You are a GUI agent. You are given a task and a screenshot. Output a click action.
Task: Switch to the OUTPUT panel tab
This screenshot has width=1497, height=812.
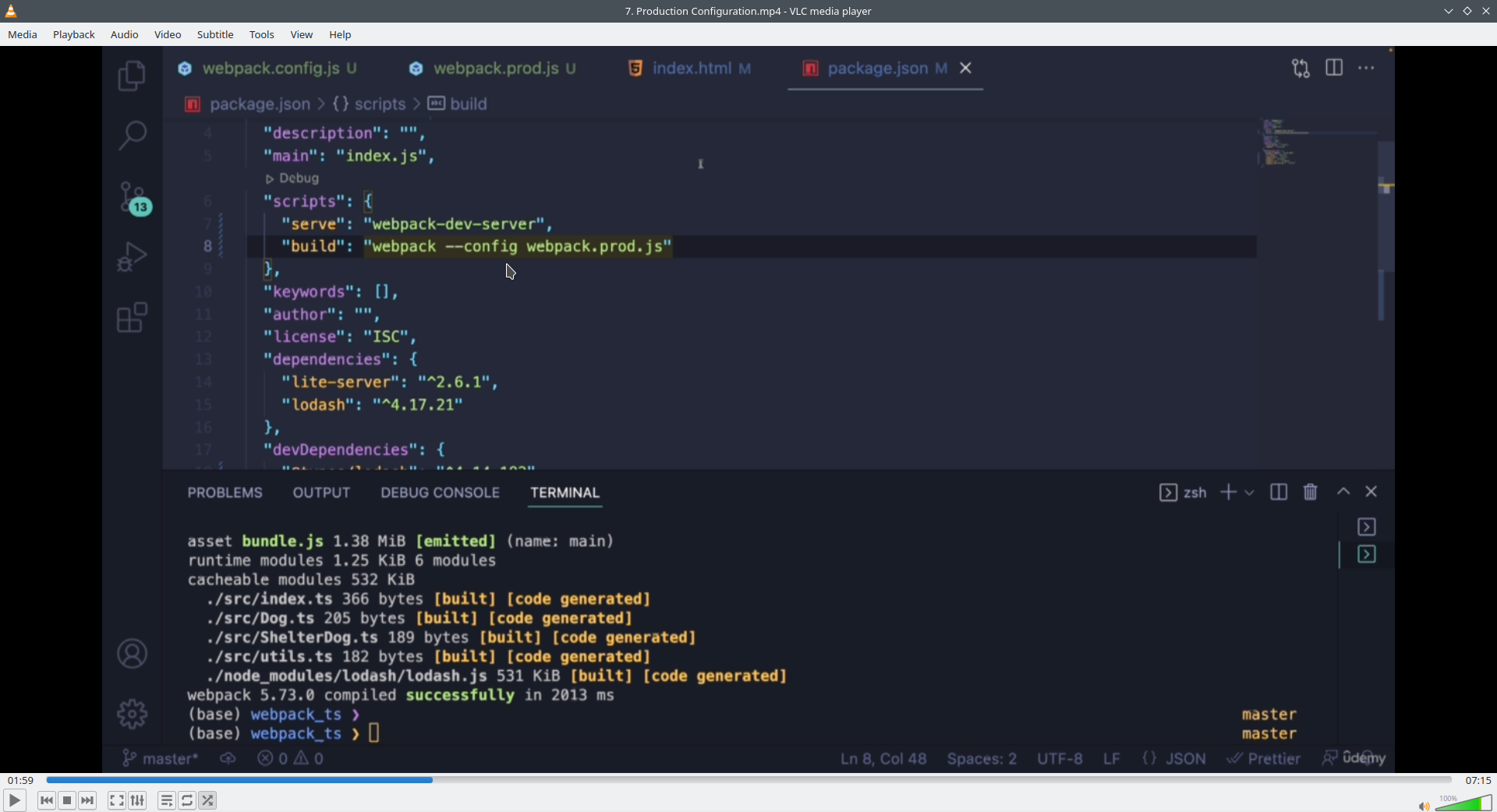(321, 492)
